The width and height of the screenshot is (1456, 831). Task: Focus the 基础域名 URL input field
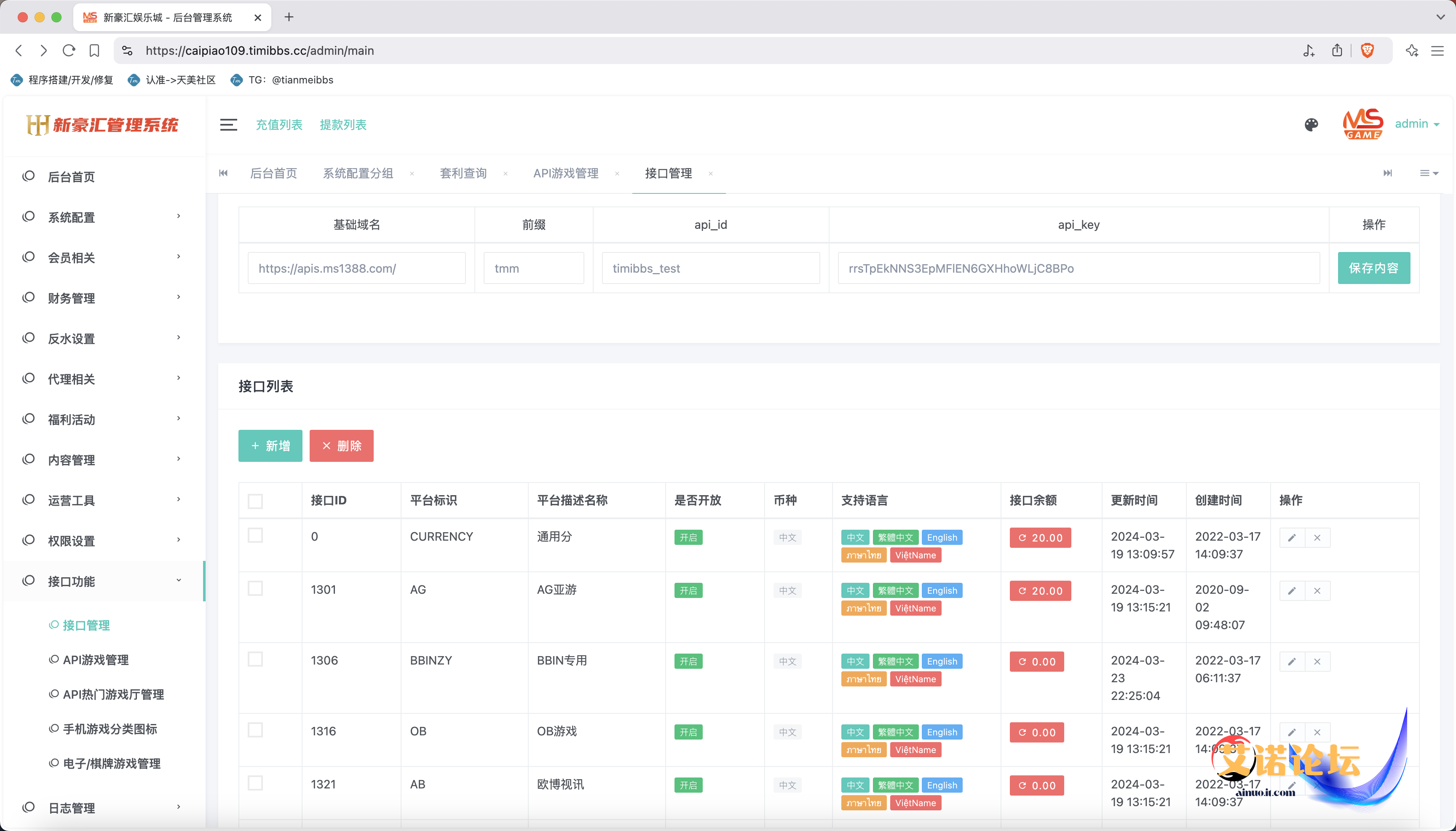pos(356,268)
